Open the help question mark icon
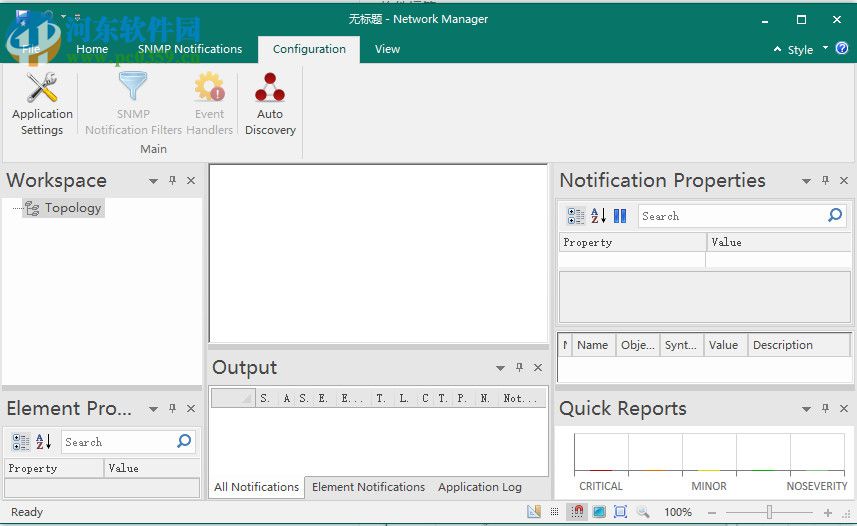Viewport: 857px width, 526px height. tap(842, 48)
